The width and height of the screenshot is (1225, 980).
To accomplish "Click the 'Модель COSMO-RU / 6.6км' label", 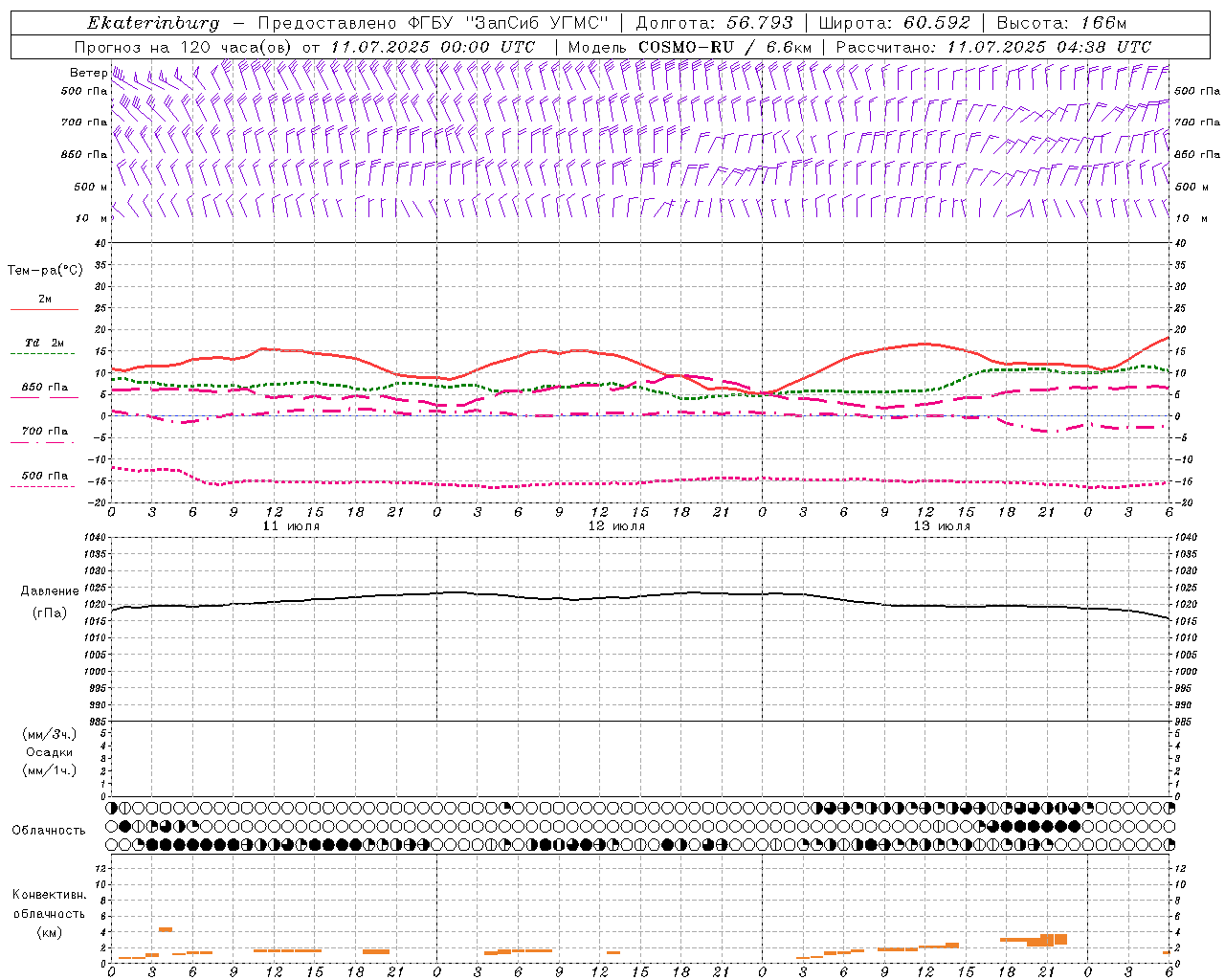I will coord(690,47).
